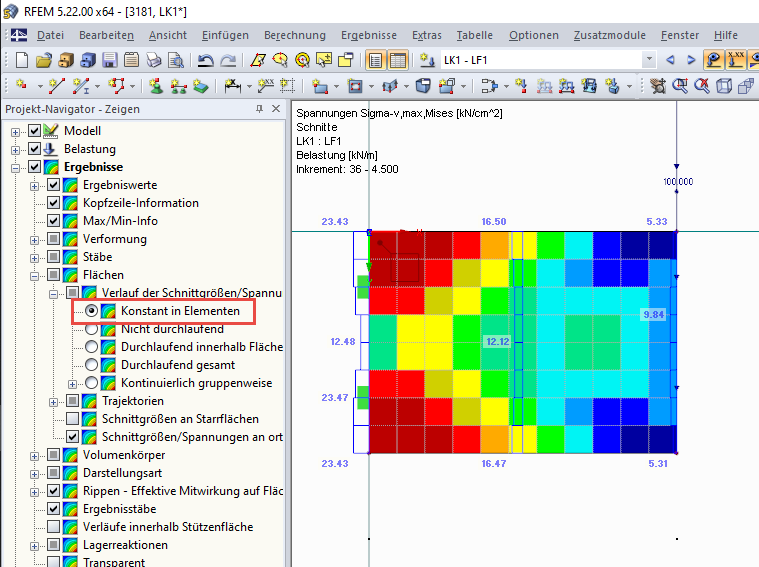The image size is (759, 567).
Task: Check Verläufe innerhalb Stützenfläche checkbox
Action: point(54,527)
